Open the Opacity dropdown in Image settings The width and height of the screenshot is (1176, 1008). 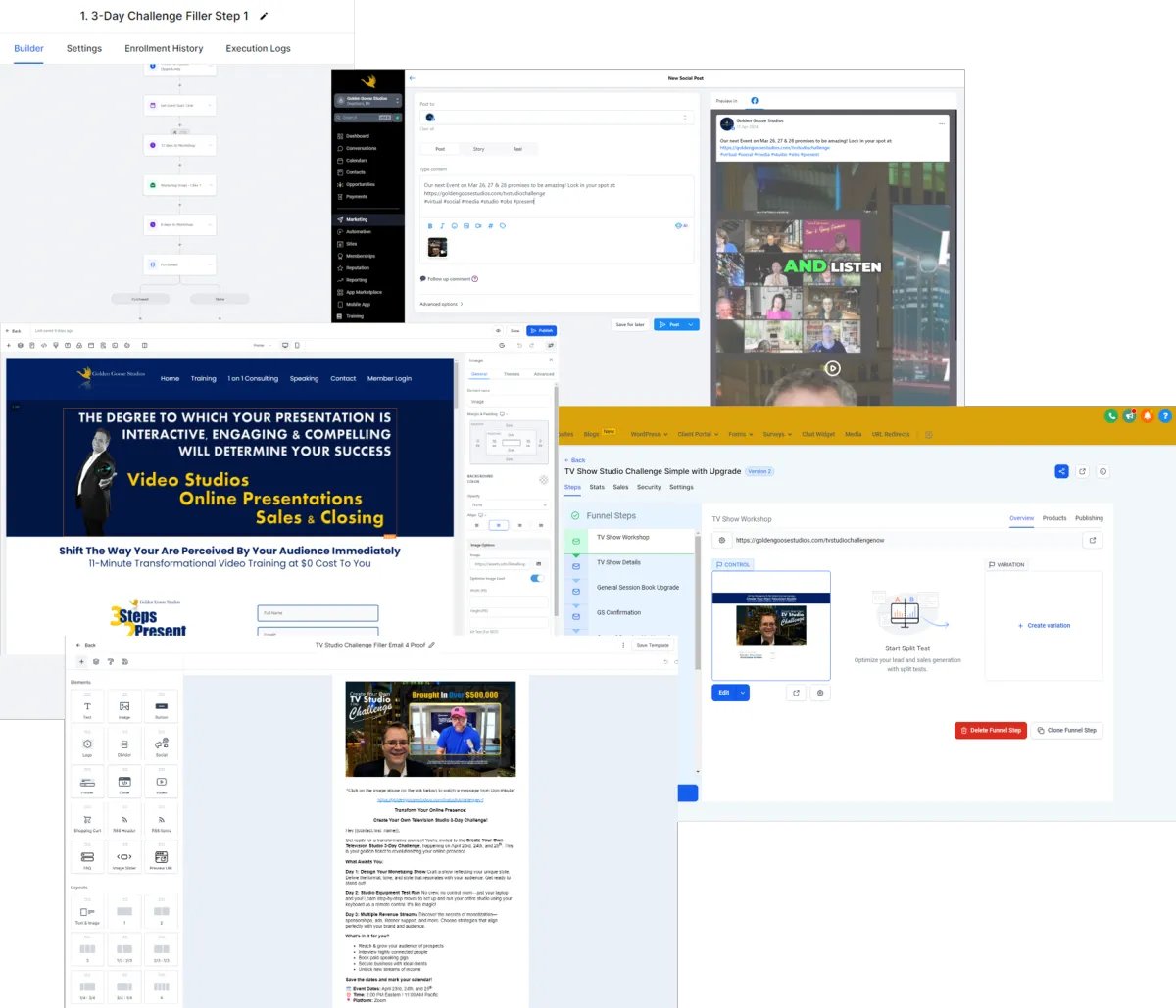click(509, 504)
